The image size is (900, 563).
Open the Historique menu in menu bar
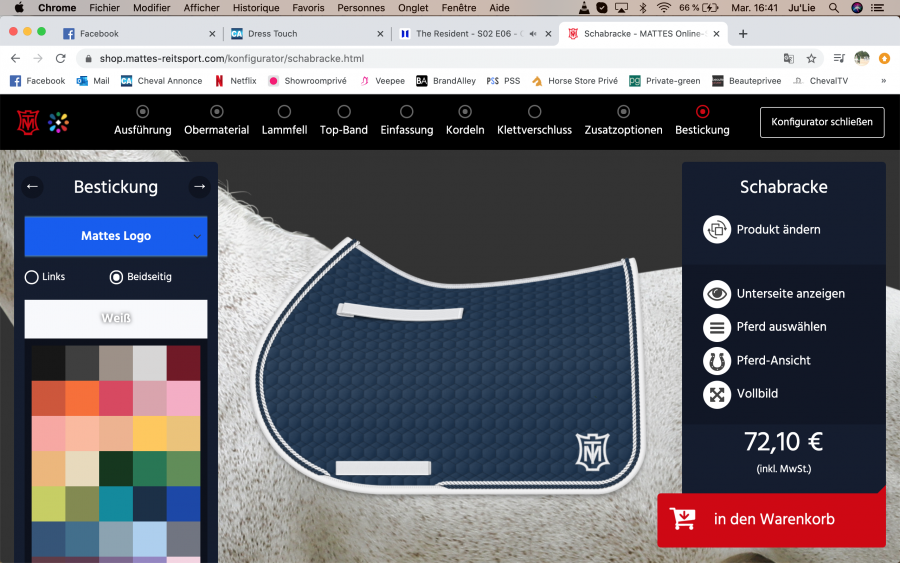coord(256,7)
